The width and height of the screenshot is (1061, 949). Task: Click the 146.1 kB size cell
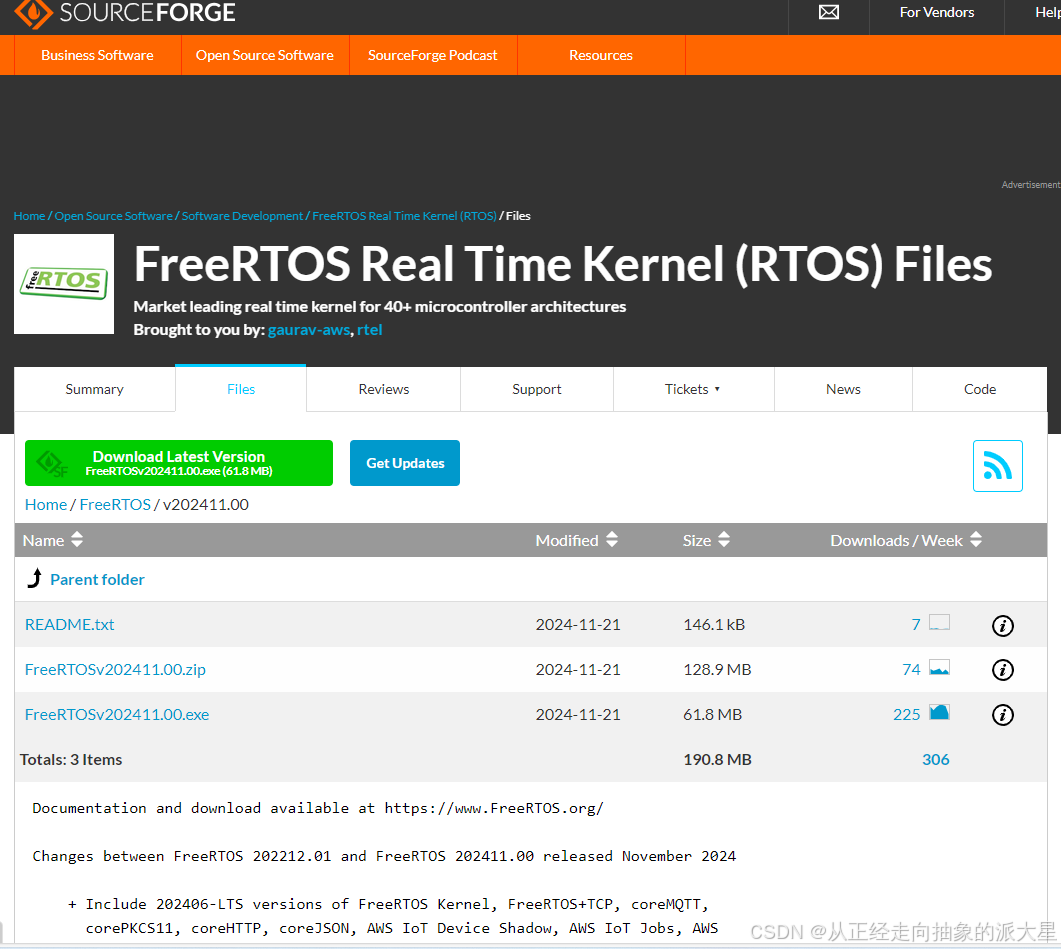pyautogui.click(x=714, y=624)
